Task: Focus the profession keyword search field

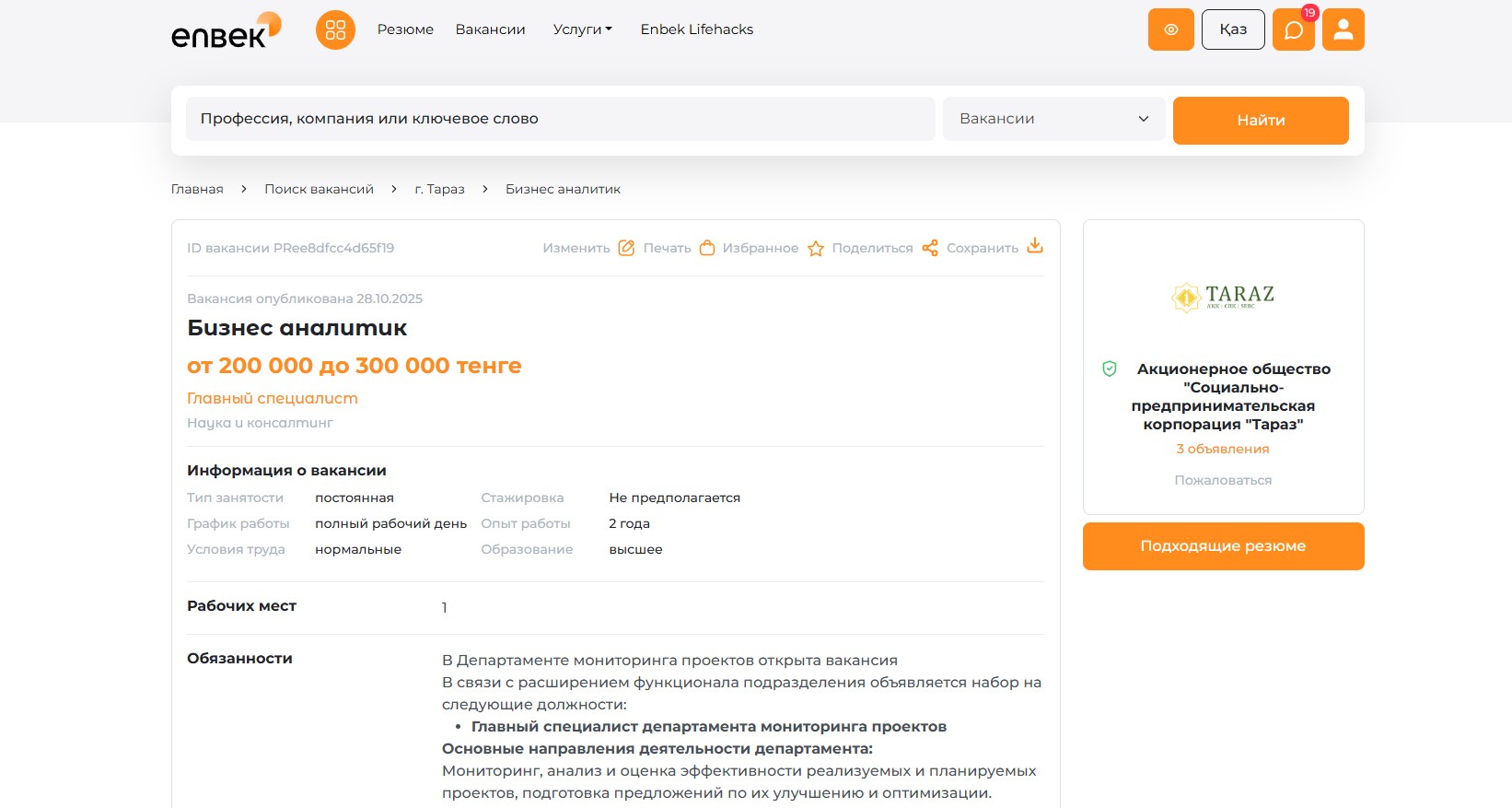Action: (x=560, y=119)
